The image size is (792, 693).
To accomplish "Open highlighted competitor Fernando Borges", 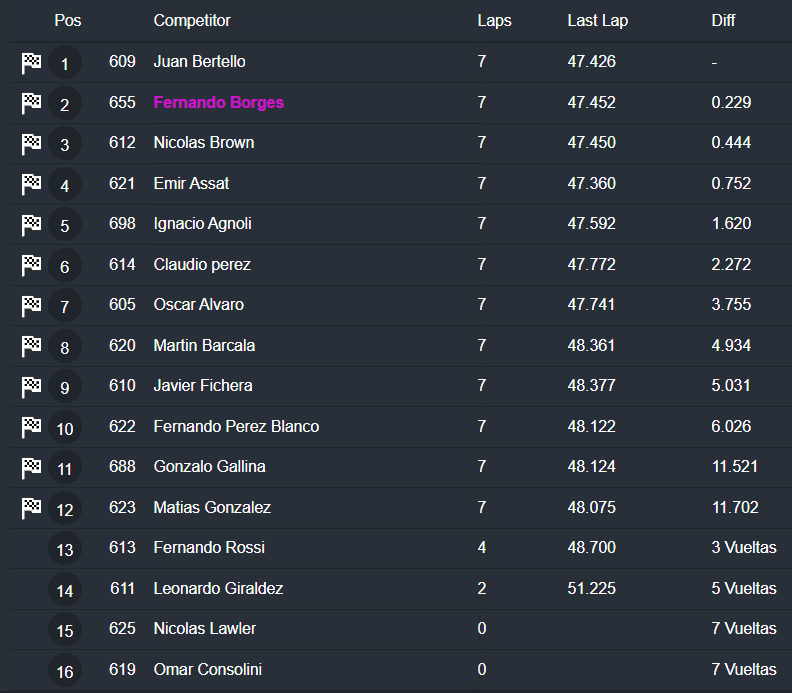I will click(218, 102).
